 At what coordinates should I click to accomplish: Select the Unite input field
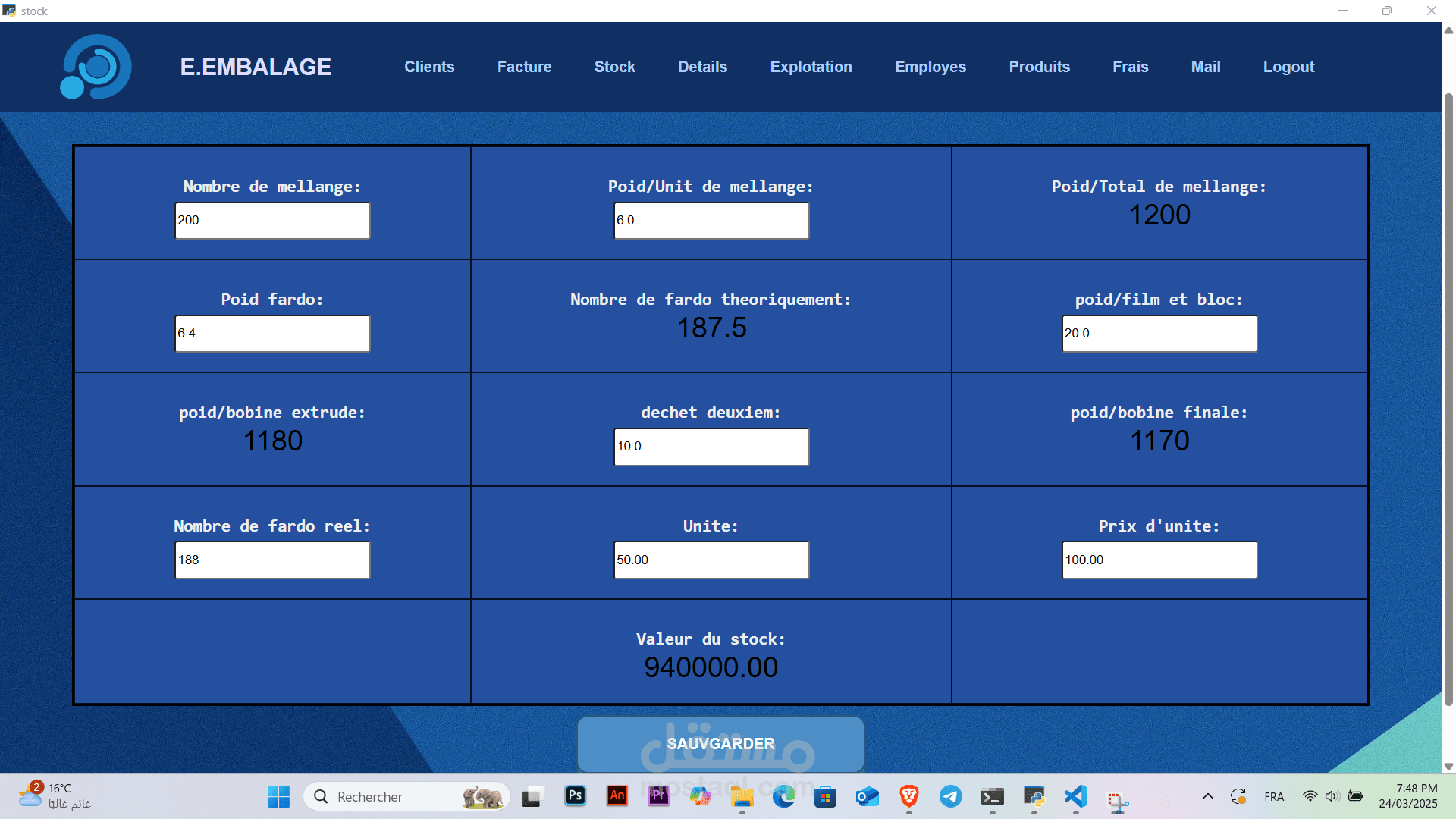coord(711,560)
